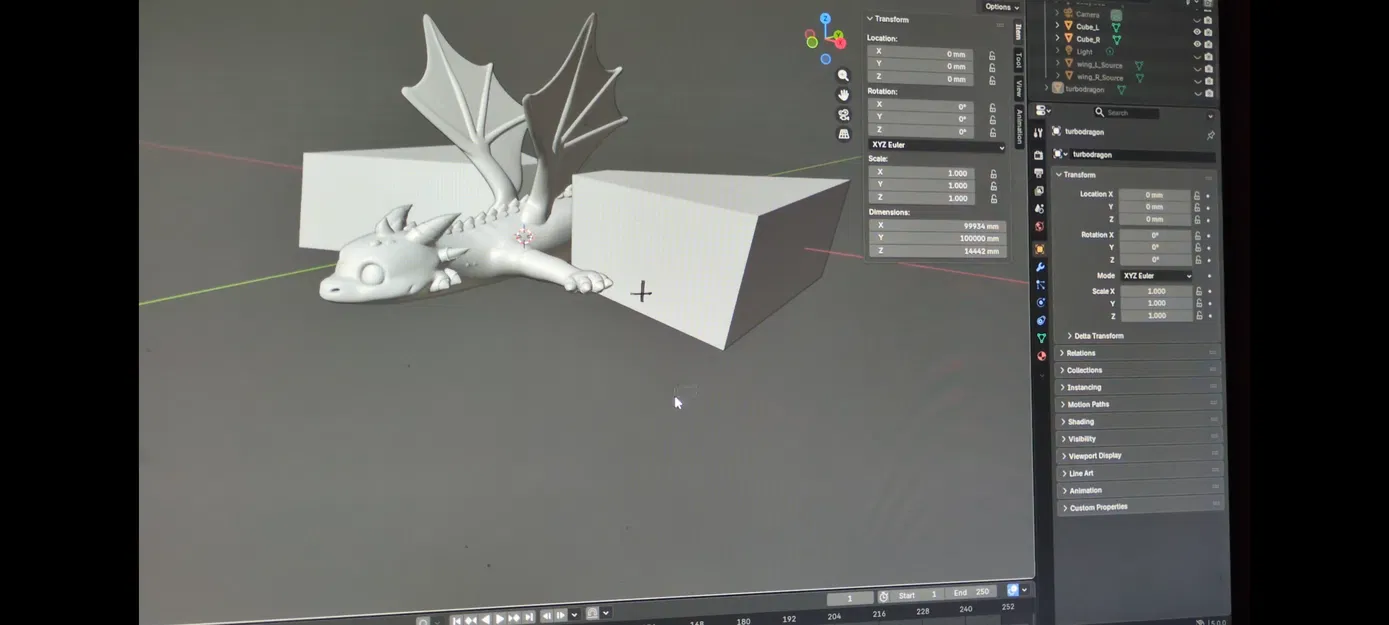Show wing_L_Source via its closed eye icon
The image size is (1389, 625).
click(x=1197, y=69)
